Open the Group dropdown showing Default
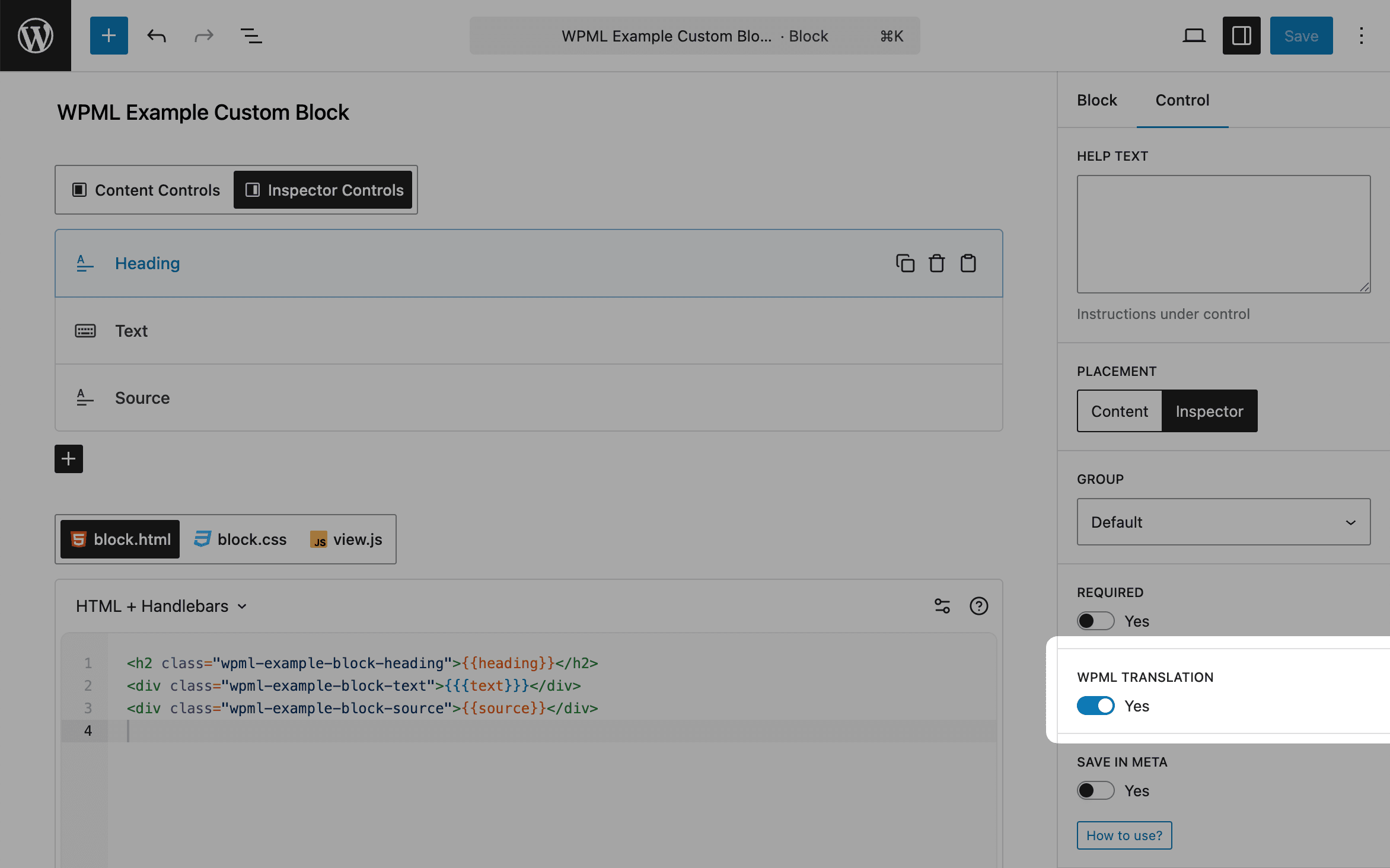Screen dimensions: 1390x868 [1223, 522]
